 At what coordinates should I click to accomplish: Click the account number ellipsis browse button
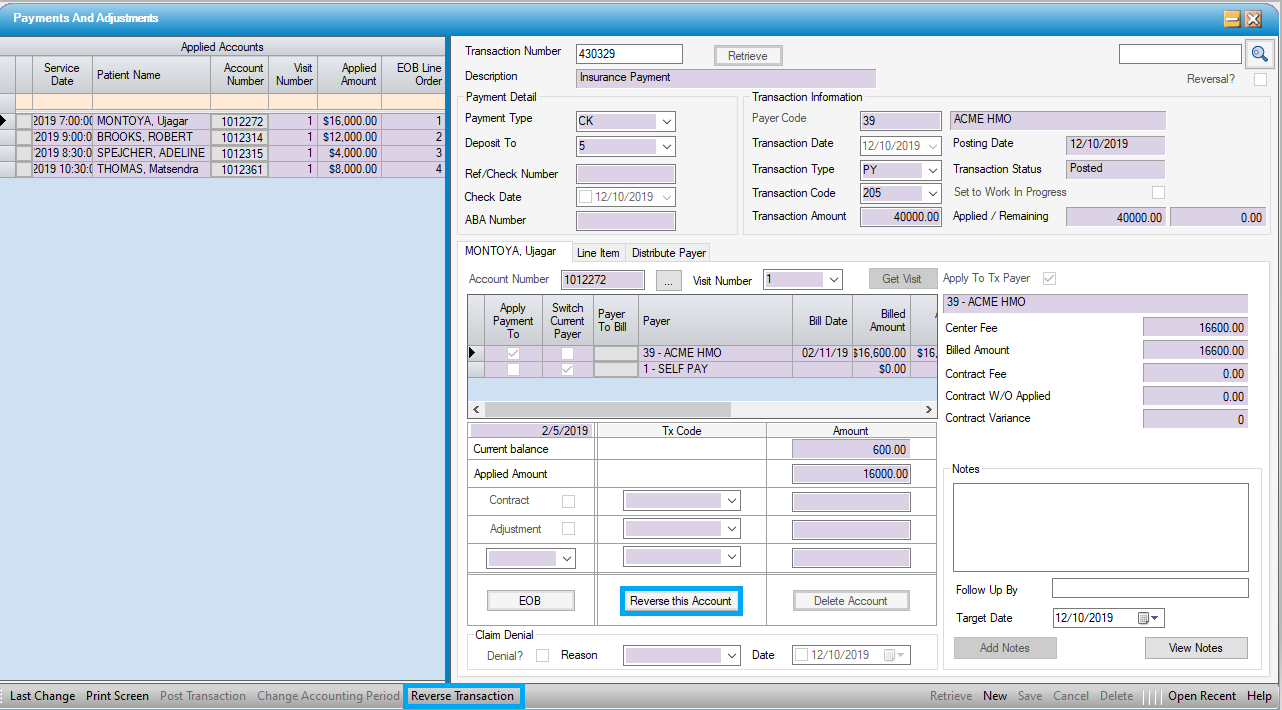(668, 280)
